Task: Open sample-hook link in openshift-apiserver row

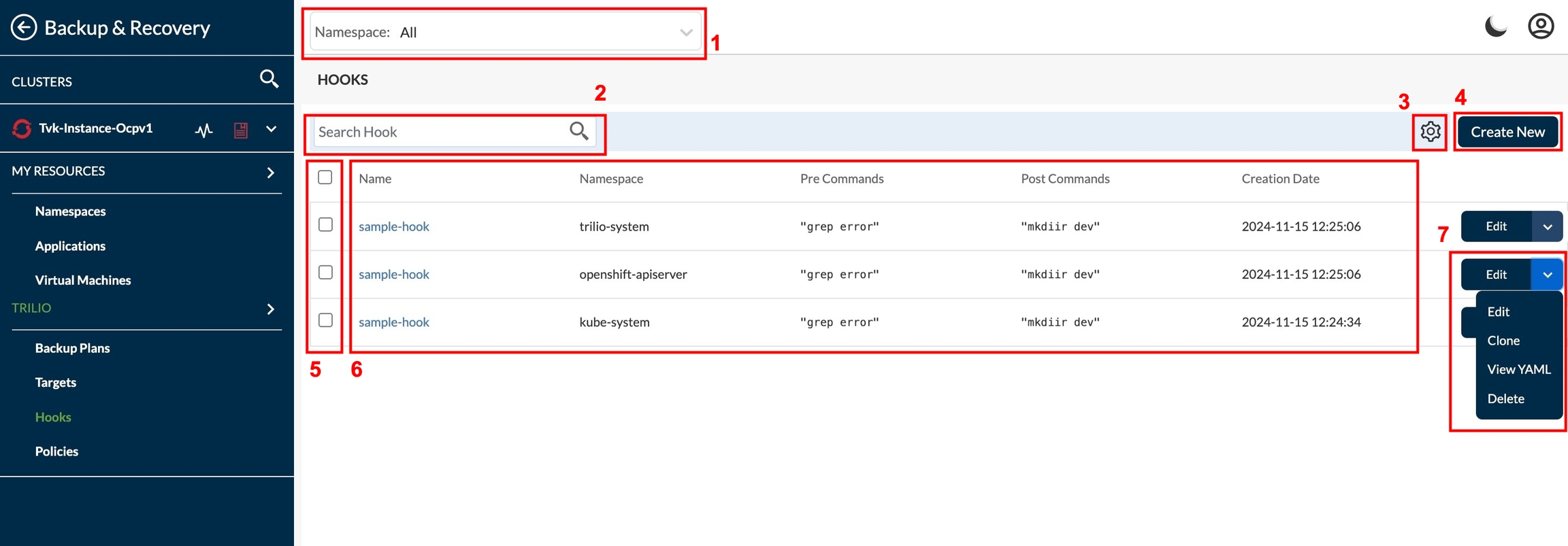Action: pyautogui.click(x=394, y=274)
